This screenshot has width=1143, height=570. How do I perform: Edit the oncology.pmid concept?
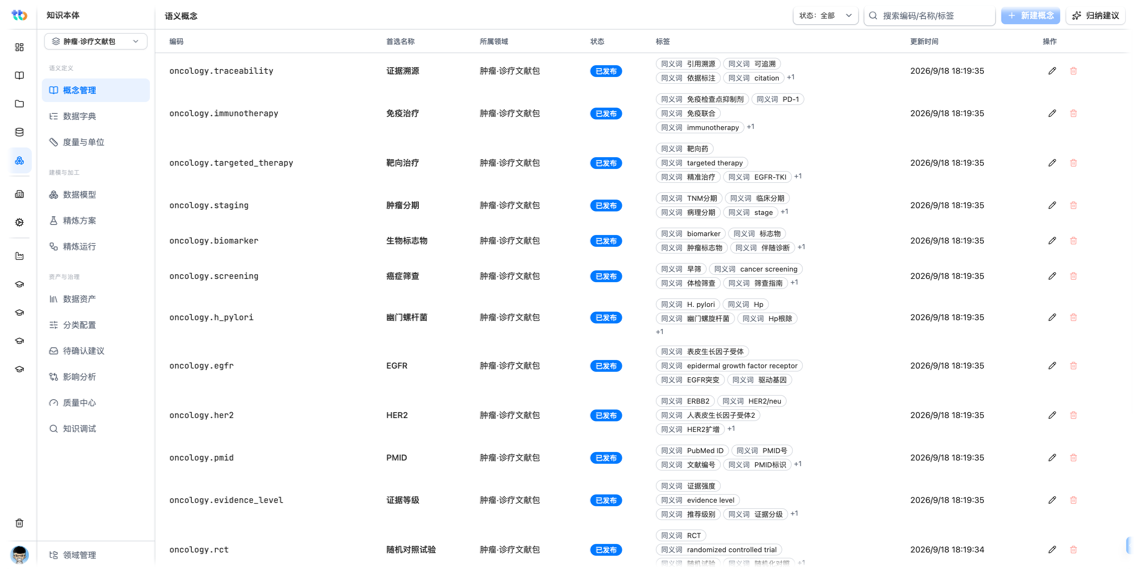tap(1052, 457)
